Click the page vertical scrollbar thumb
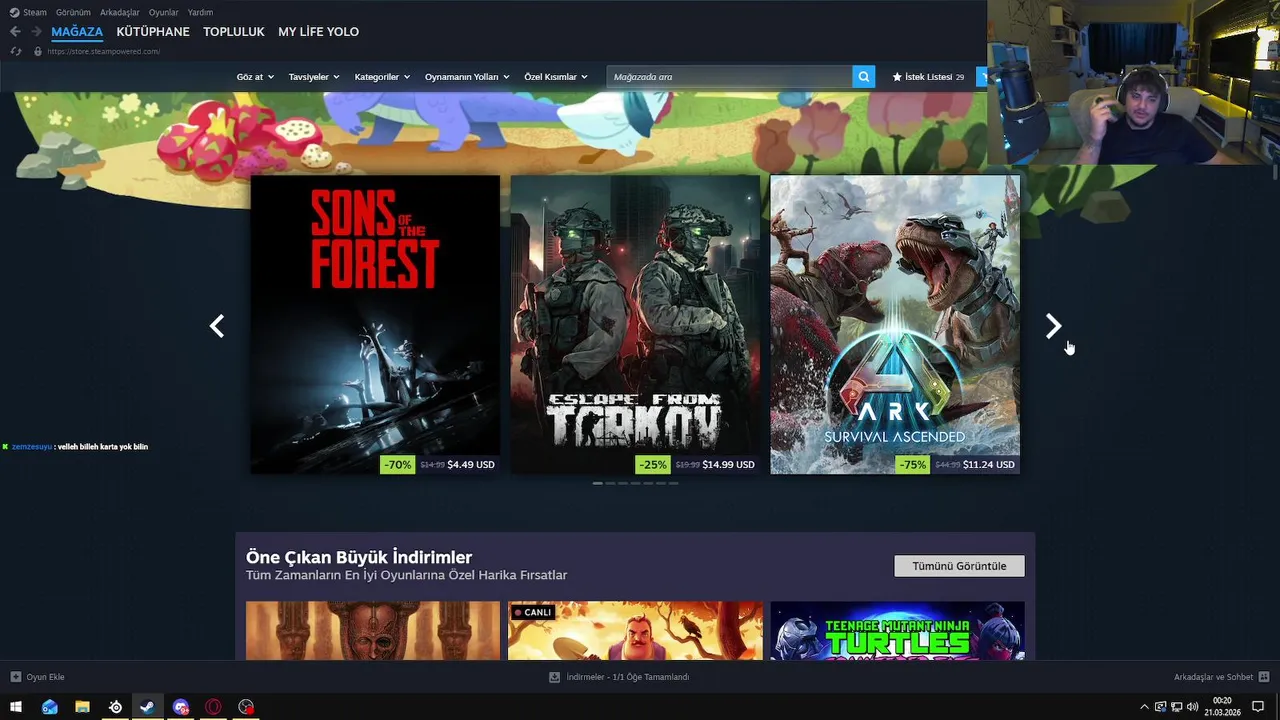This screenshot has width=1280, height=720. [1275, 172]
